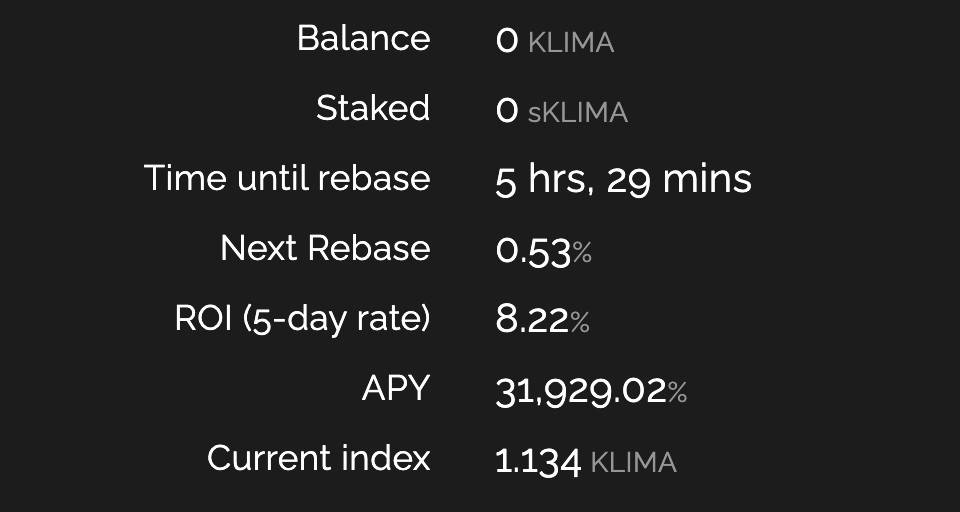Click the KLIMA unit beside Balance

click(x=571, y=43)
